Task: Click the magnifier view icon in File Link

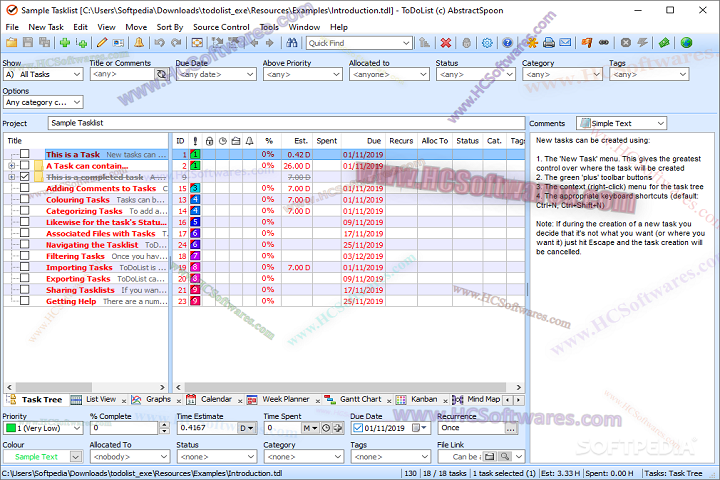Action: click(505, 457)
